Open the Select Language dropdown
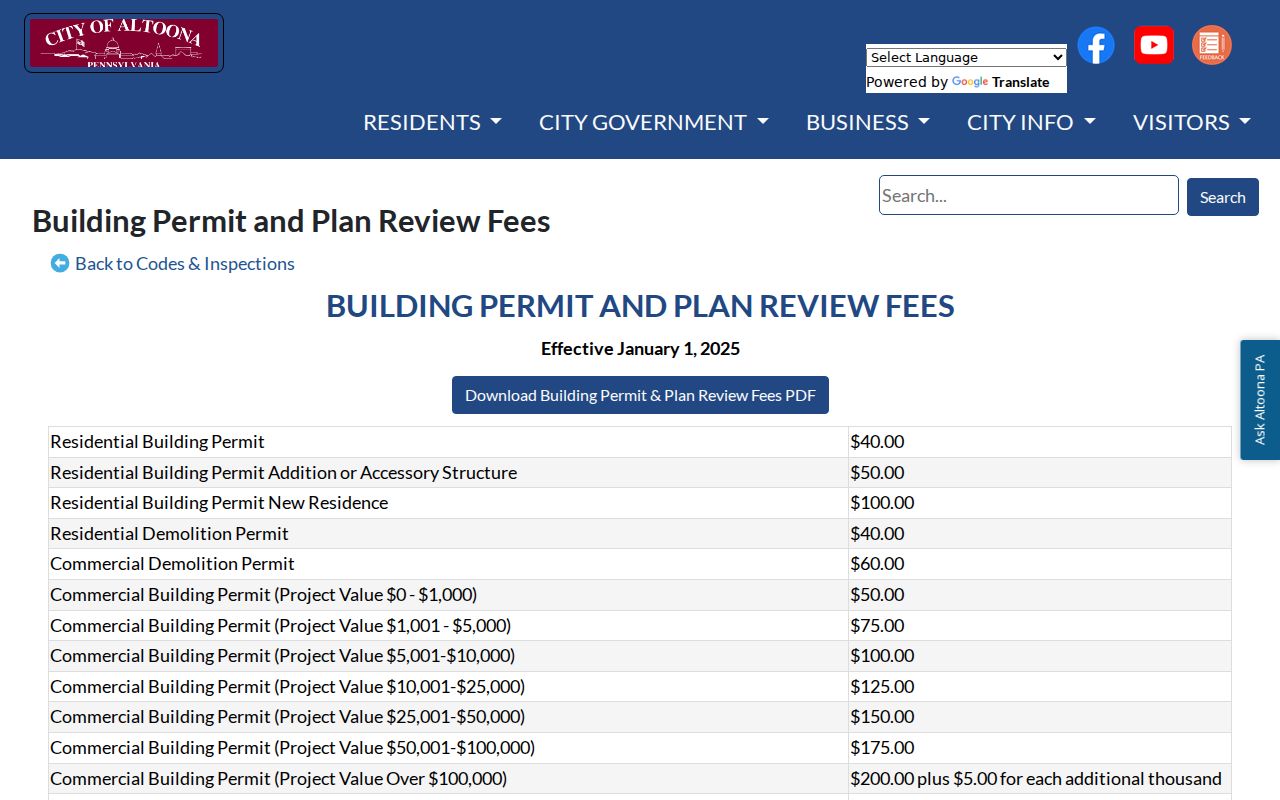The image size is (1280, 800). (x=966, y=58)
